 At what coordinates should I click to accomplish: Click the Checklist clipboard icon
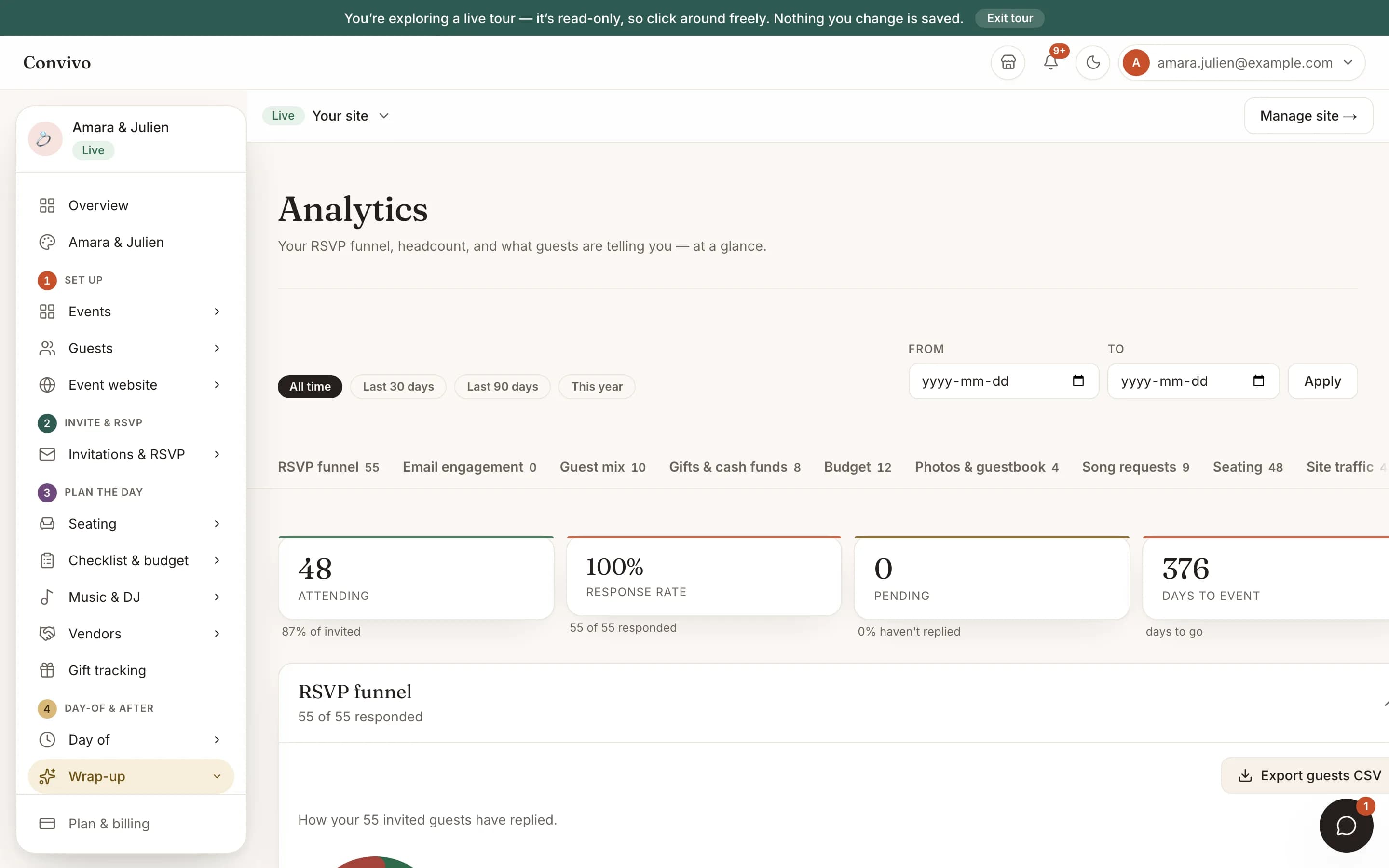[x=47, y=560]
